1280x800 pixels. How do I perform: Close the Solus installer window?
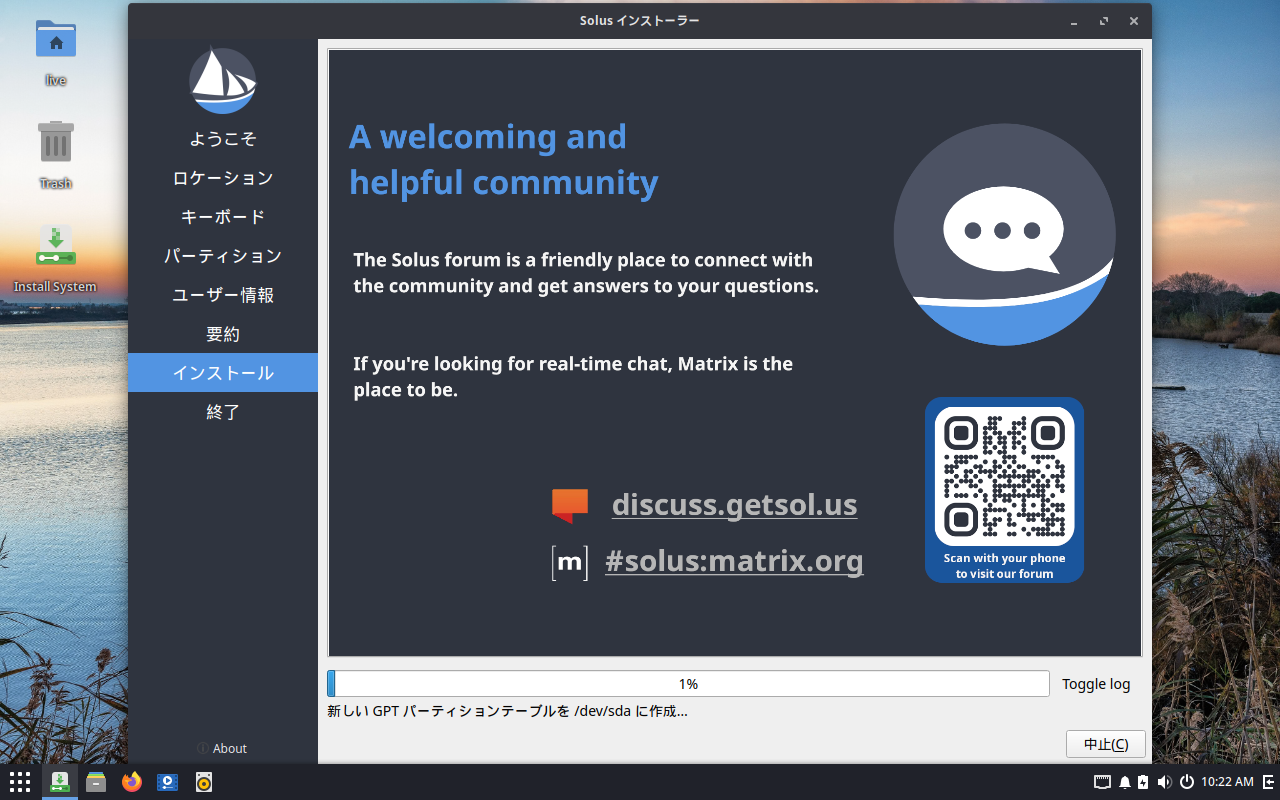click(1134, 21)
